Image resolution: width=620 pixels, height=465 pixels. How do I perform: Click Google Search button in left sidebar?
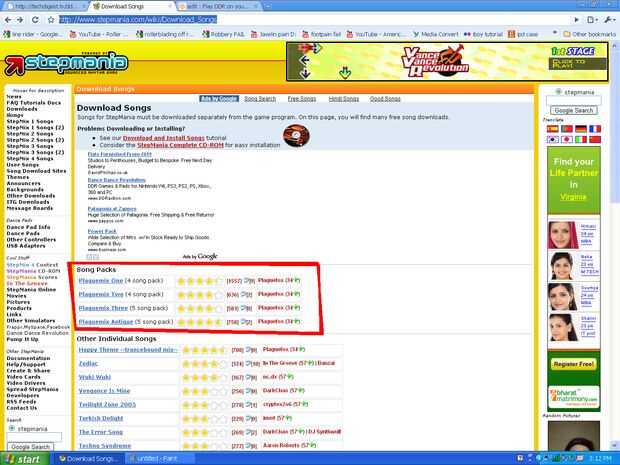click(x=30, y=447)
